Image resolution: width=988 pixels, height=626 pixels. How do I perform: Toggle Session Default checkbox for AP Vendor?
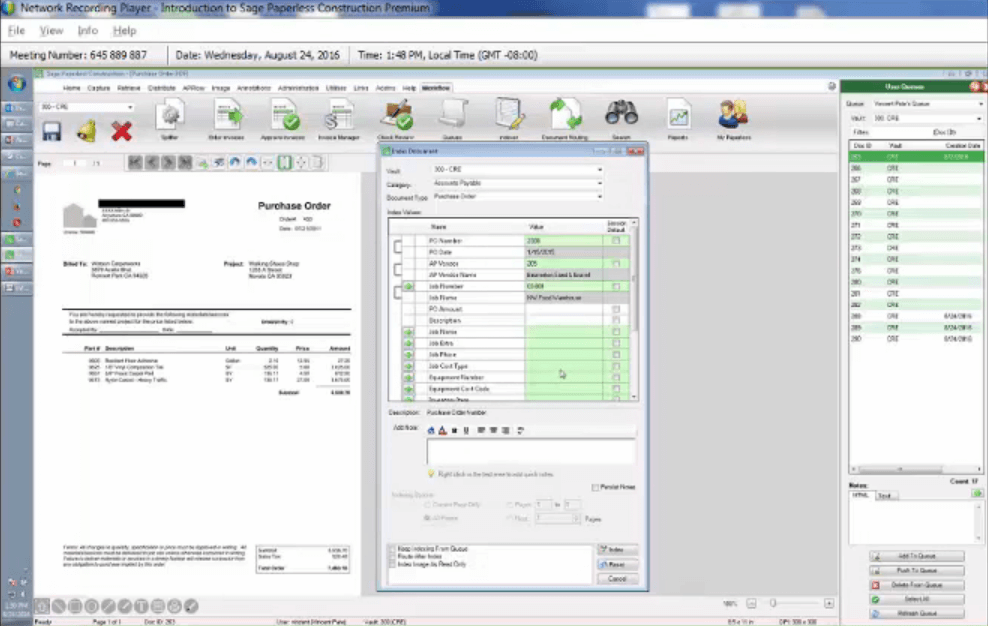pos(616,264)
